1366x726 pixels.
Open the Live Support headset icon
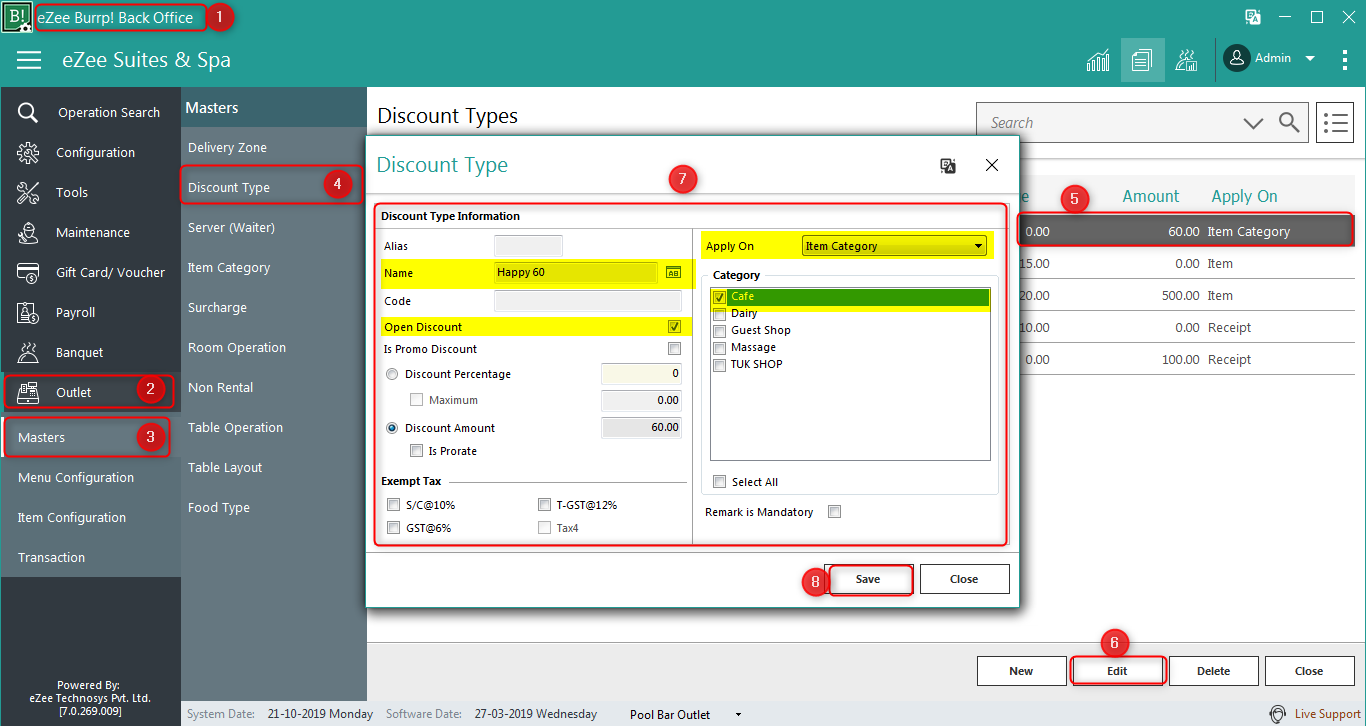coord(1277,714)
